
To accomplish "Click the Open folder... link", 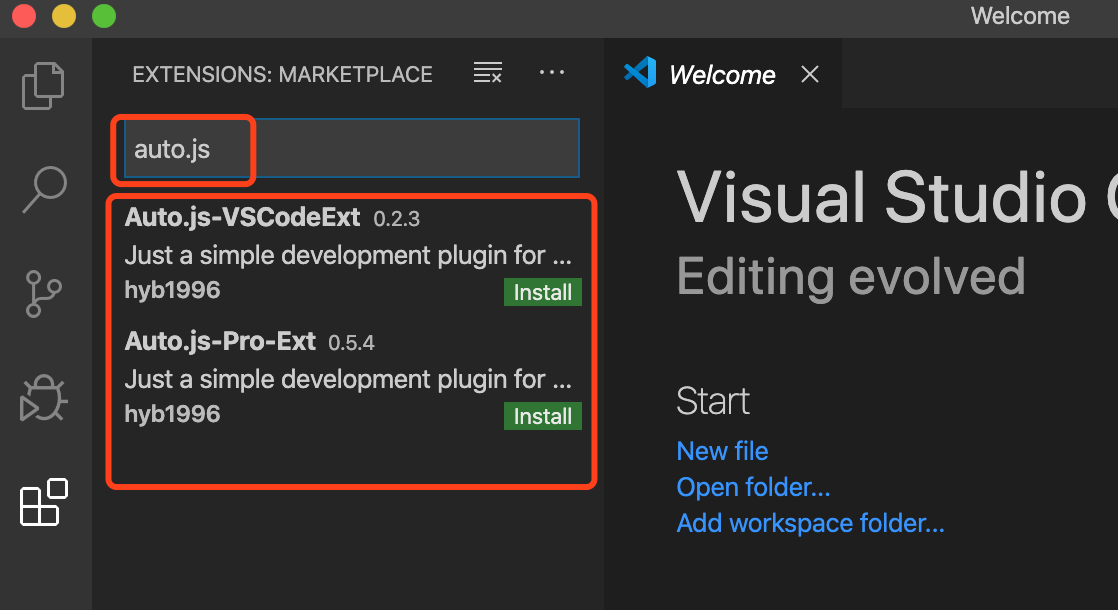I will [x=753, y=487].
